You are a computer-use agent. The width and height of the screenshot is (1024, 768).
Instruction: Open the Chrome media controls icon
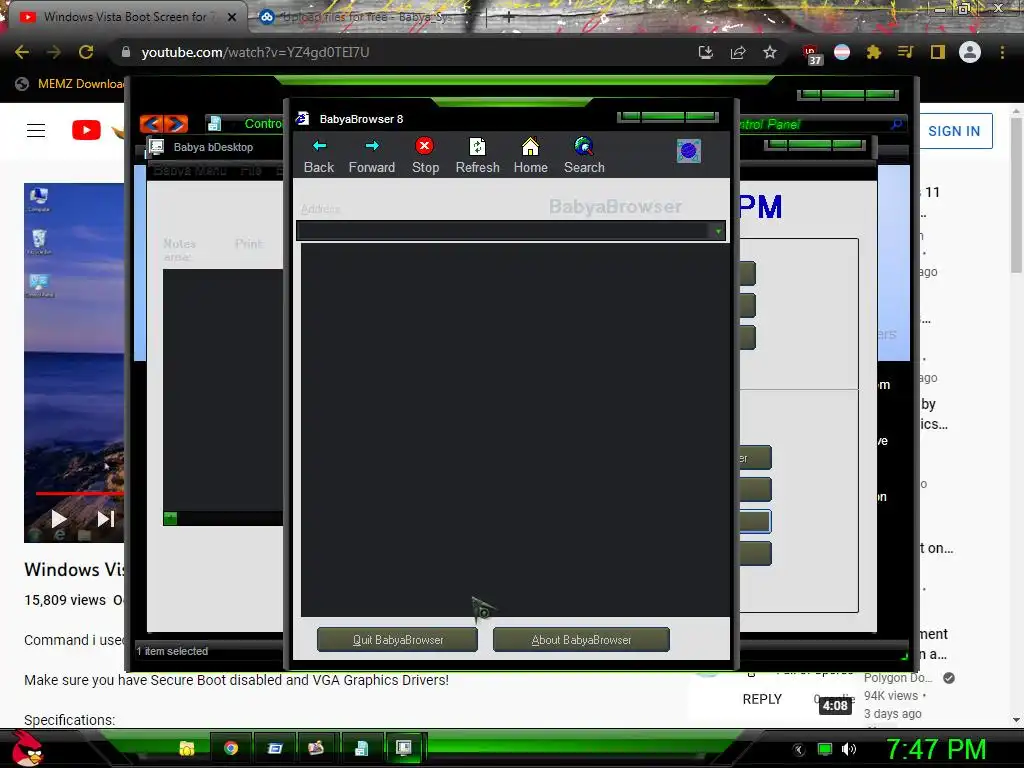(x=905, y=52)
